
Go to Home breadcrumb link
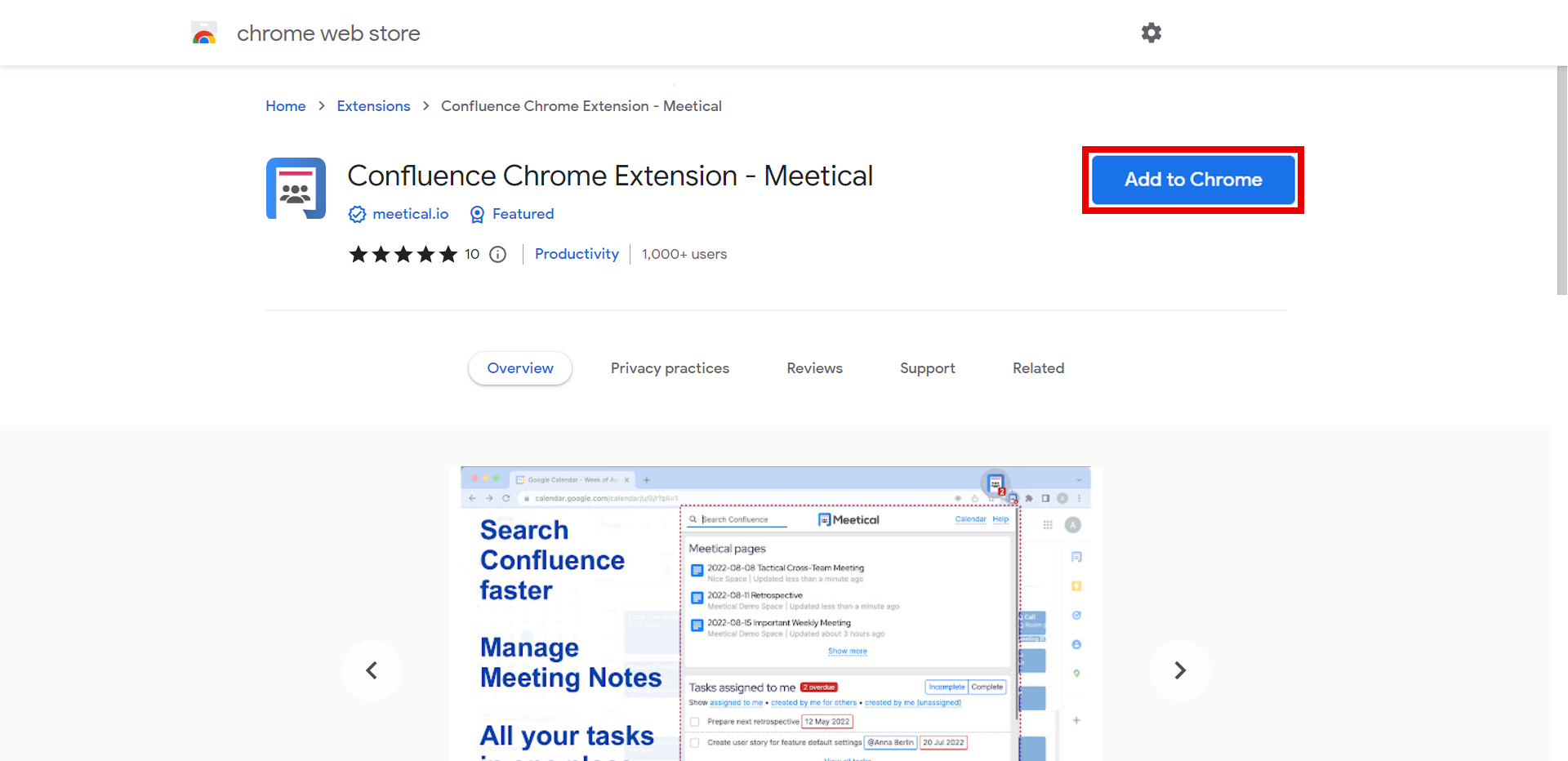[x=286, y=106]
